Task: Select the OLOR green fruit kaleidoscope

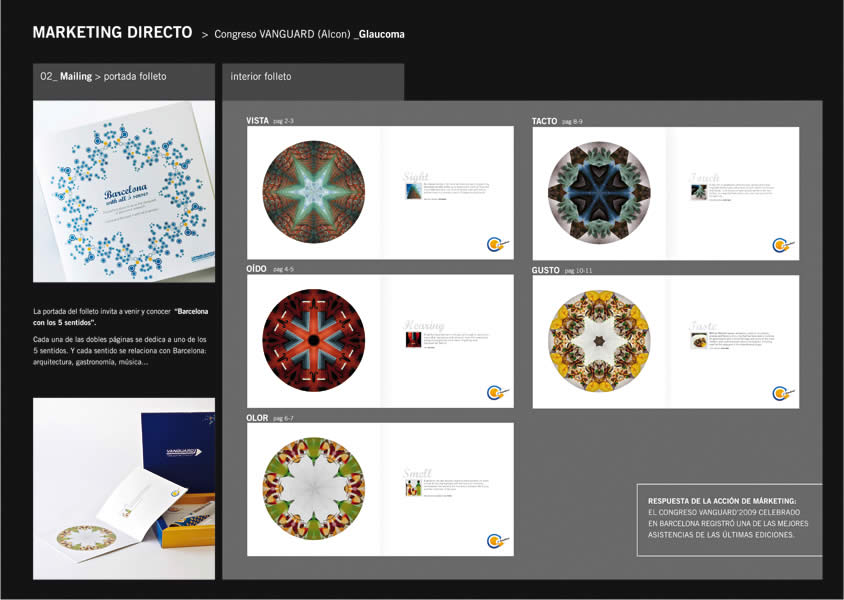Action: point(314,489)
